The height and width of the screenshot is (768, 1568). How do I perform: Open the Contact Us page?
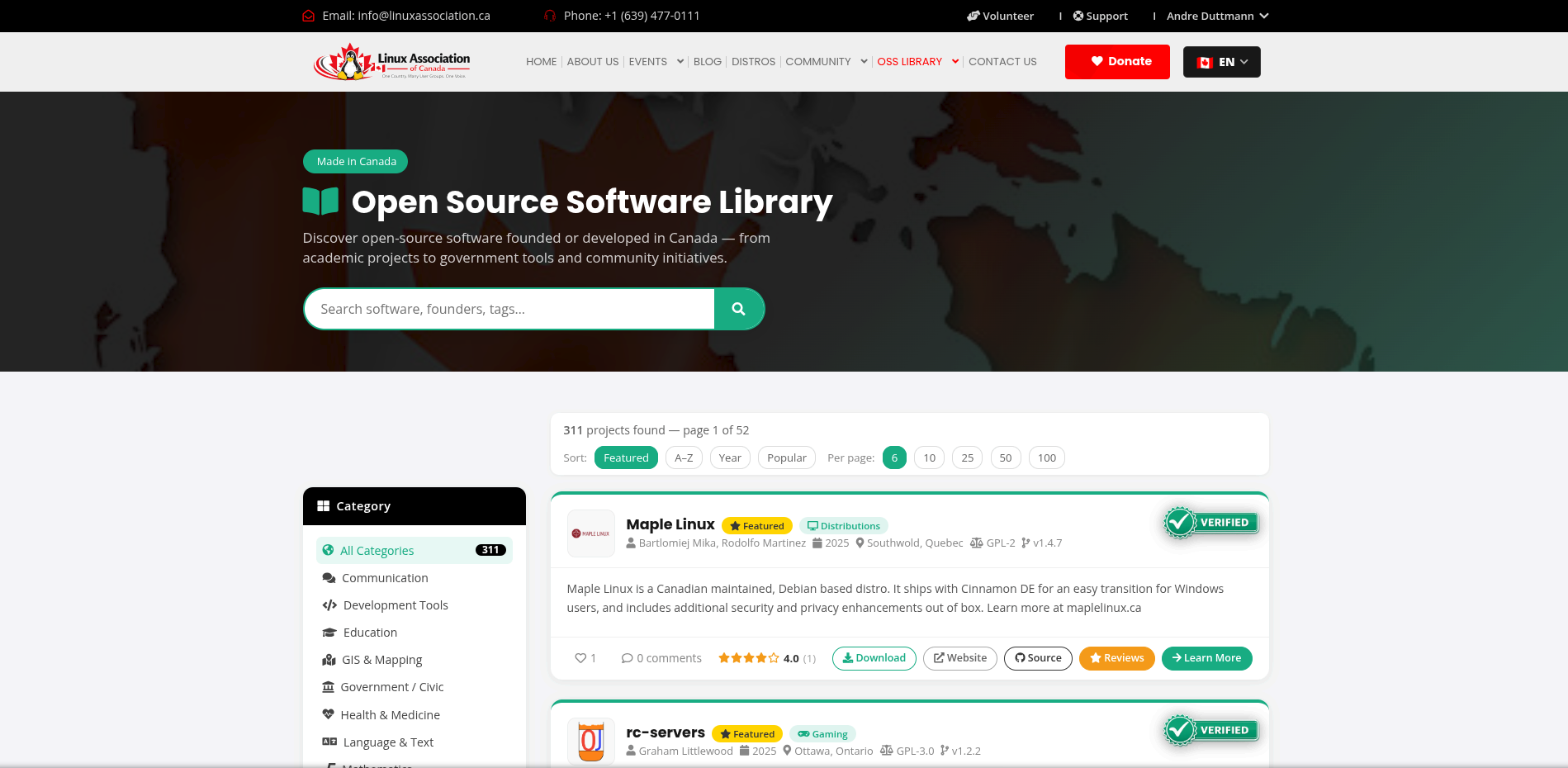tap(1002, 62)
